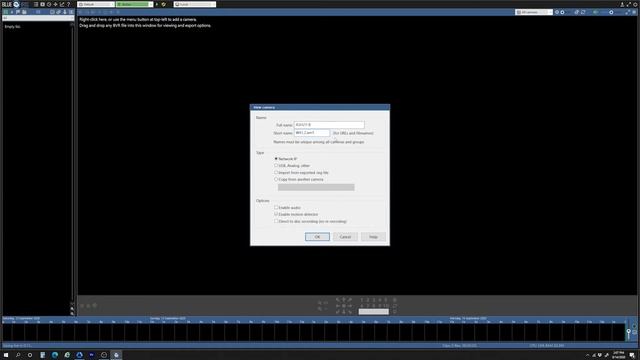Click the video camera icon in top toolbar

click(42, 4)
